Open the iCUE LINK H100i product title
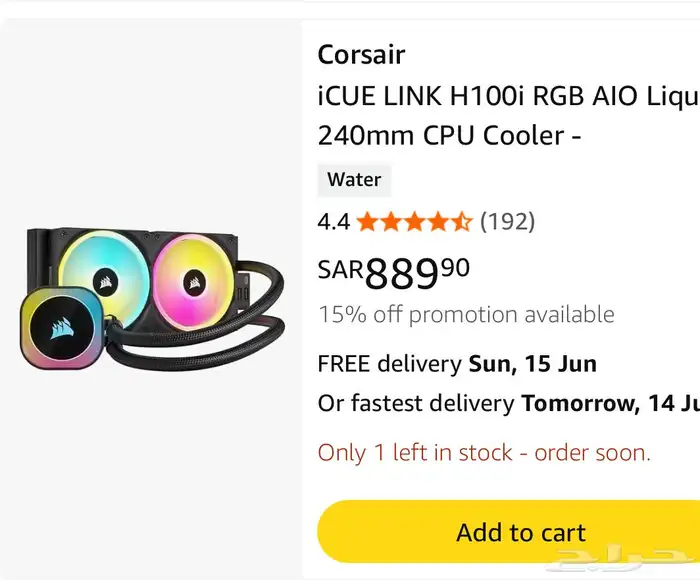Image resolution: width=700 pixels, height=580 pixels. tap(508, 115)
